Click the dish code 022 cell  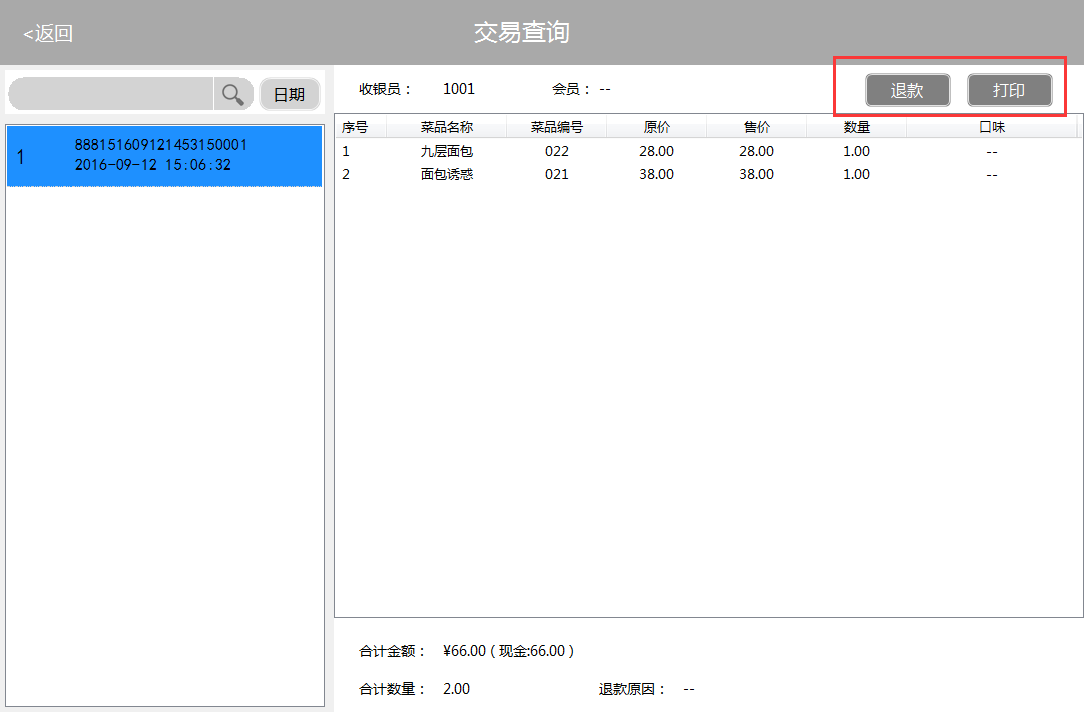coord(556,151)
